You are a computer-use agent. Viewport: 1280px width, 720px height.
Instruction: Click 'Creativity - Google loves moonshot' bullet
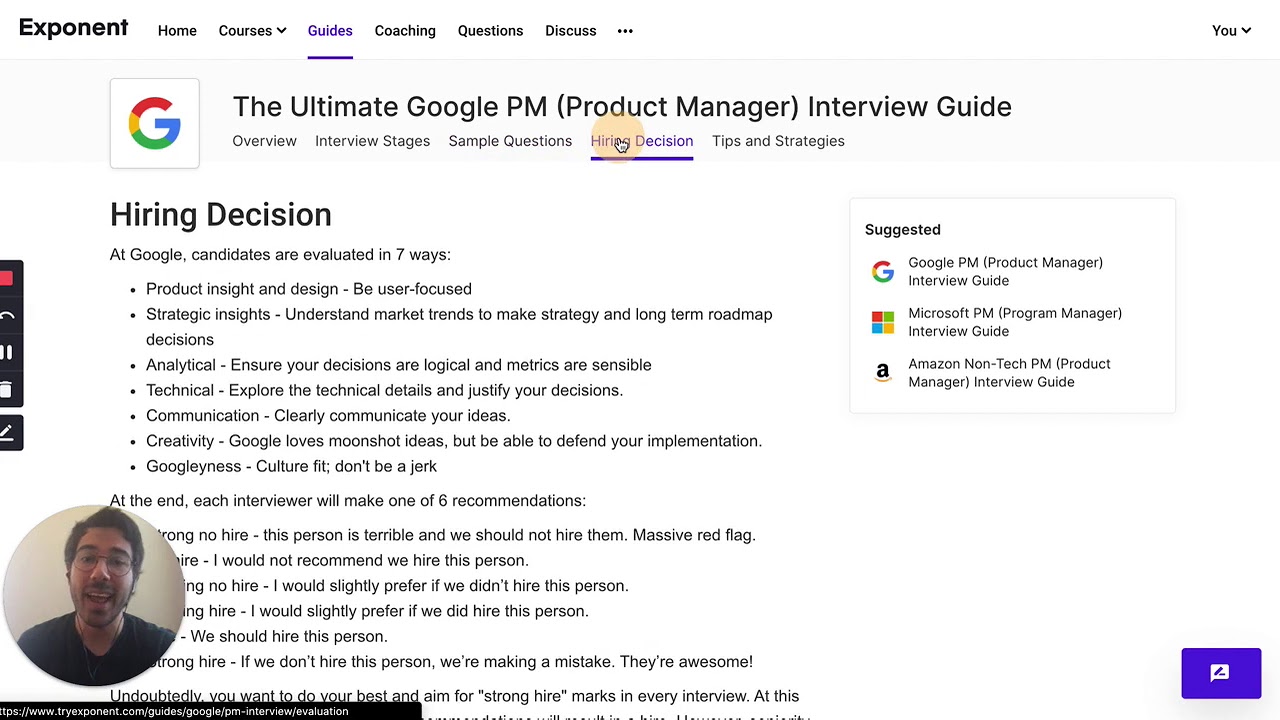click(x=454, y=441)
